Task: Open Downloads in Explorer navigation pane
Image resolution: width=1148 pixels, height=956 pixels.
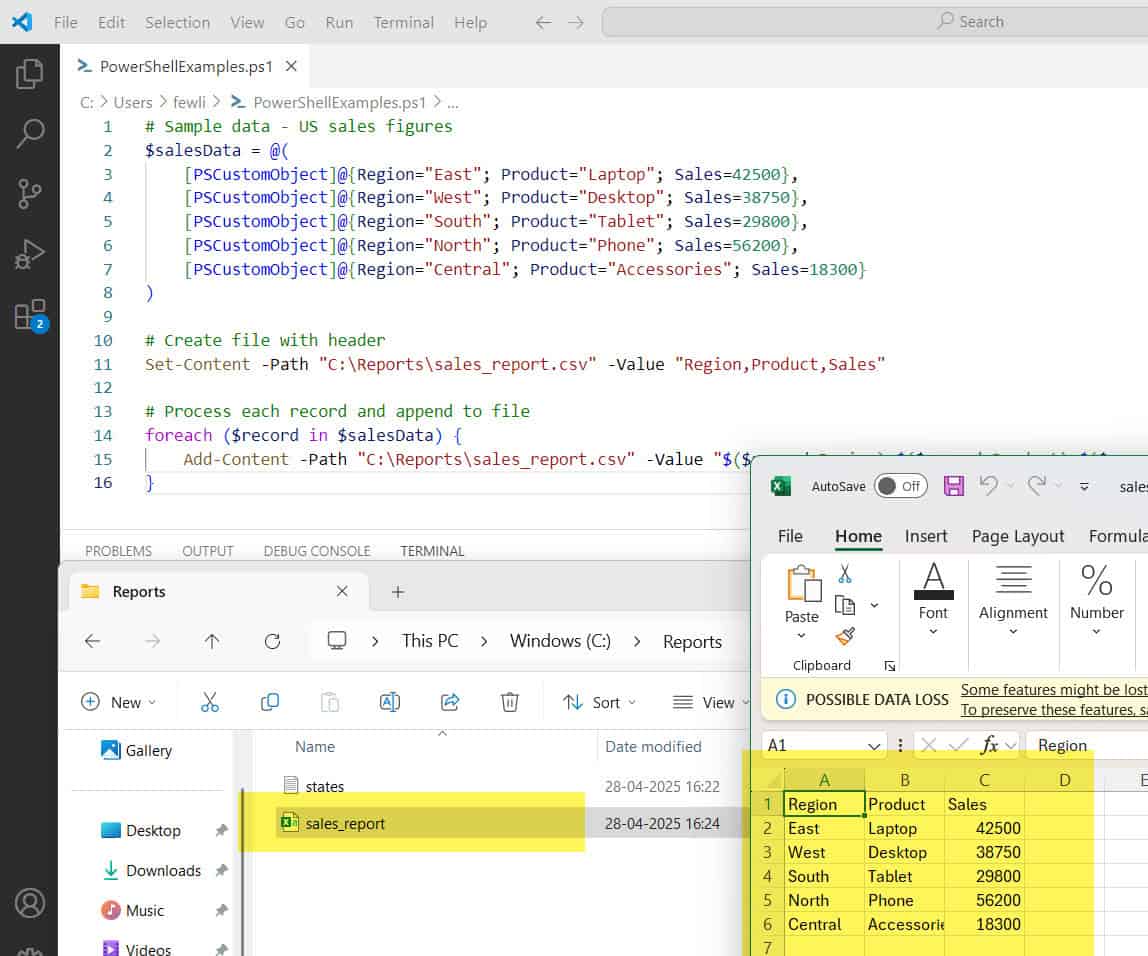Action: tap(163, 870)
